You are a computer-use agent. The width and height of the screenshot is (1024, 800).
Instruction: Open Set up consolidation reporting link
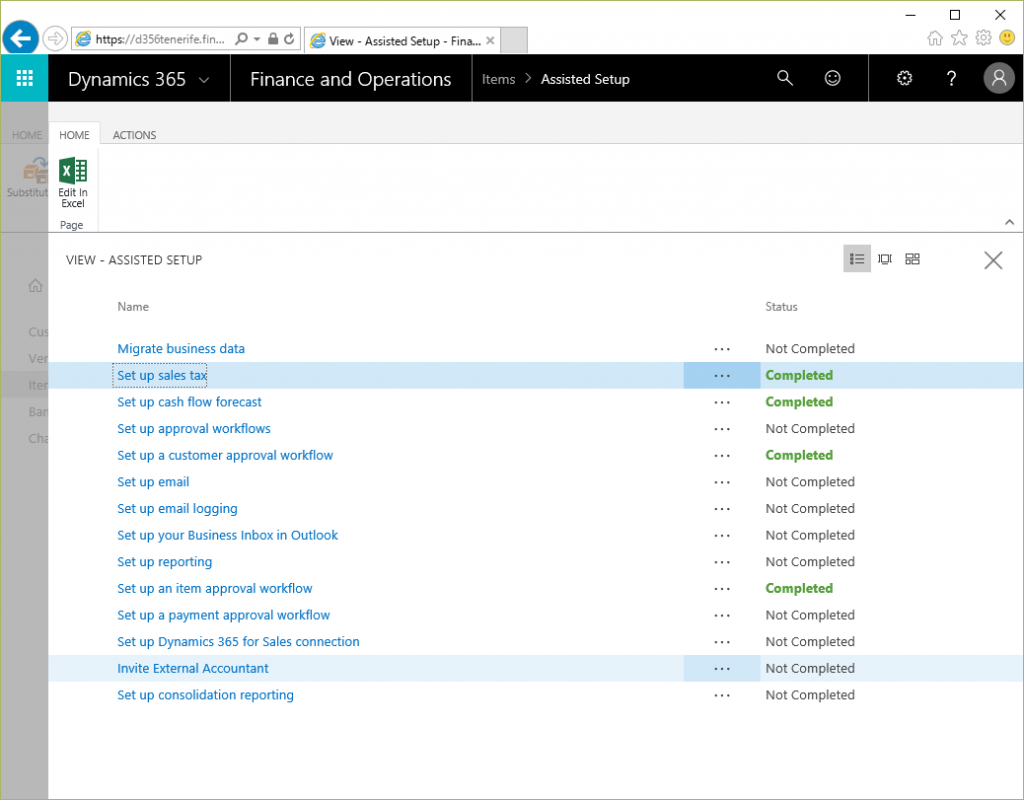(x=205, y=695)
